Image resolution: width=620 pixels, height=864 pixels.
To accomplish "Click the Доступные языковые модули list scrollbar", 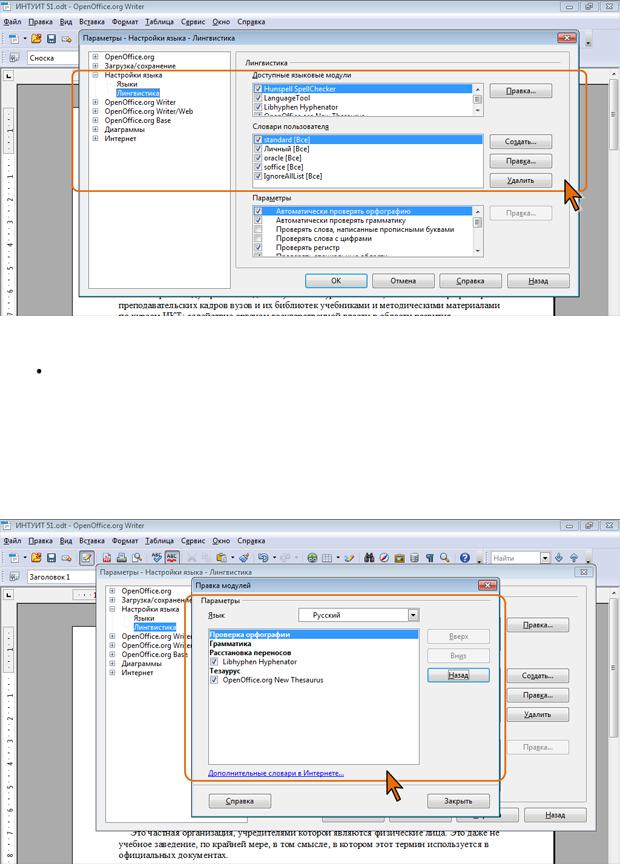I will (478, 100).
